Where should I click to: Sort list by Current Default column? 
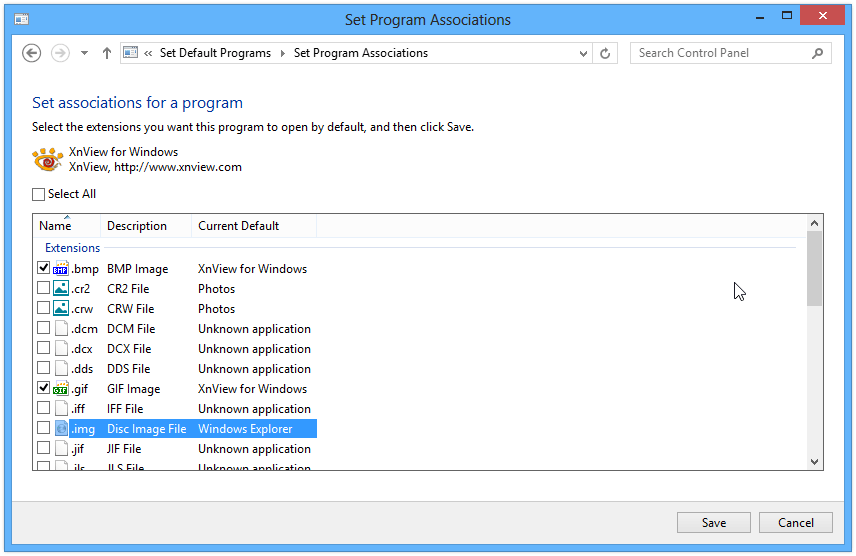(x=239, y=226)
